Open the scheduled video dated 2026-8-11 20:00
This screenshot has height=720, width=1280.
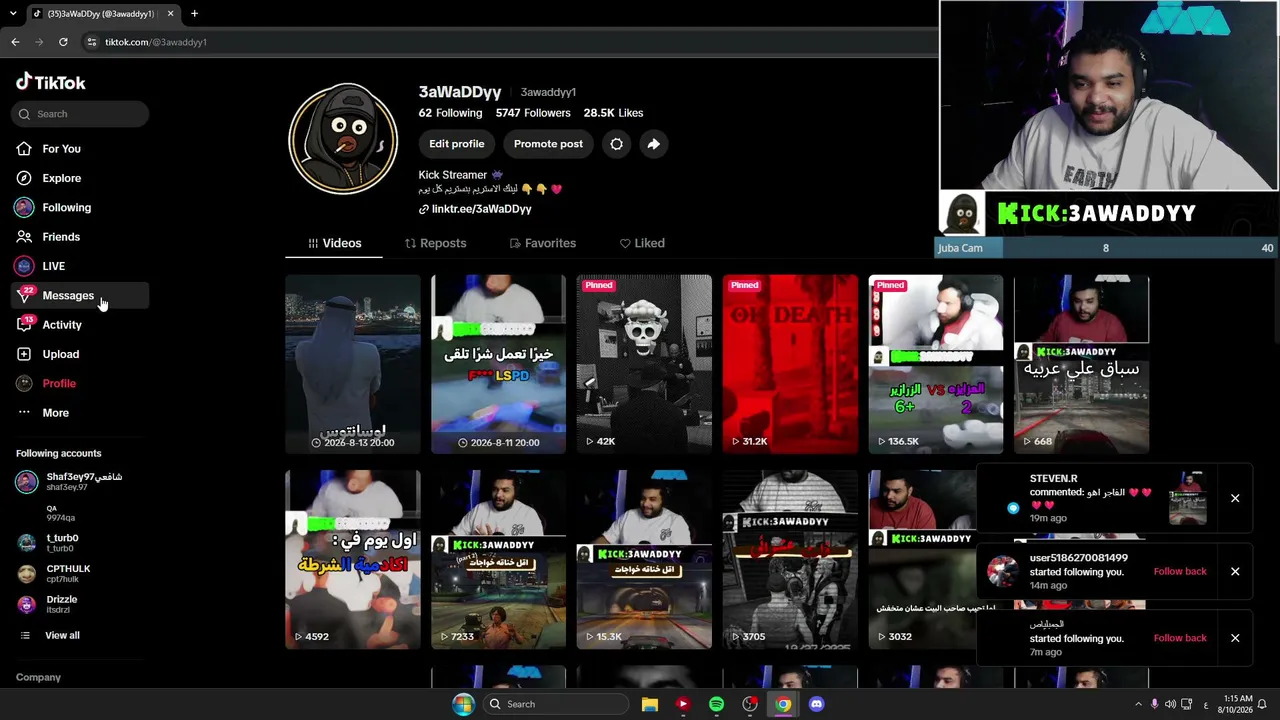(x=498, y=364)
